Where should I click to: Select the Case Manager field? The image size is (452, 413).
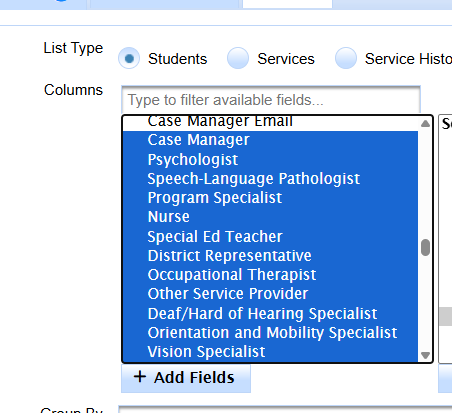[270, 140]
